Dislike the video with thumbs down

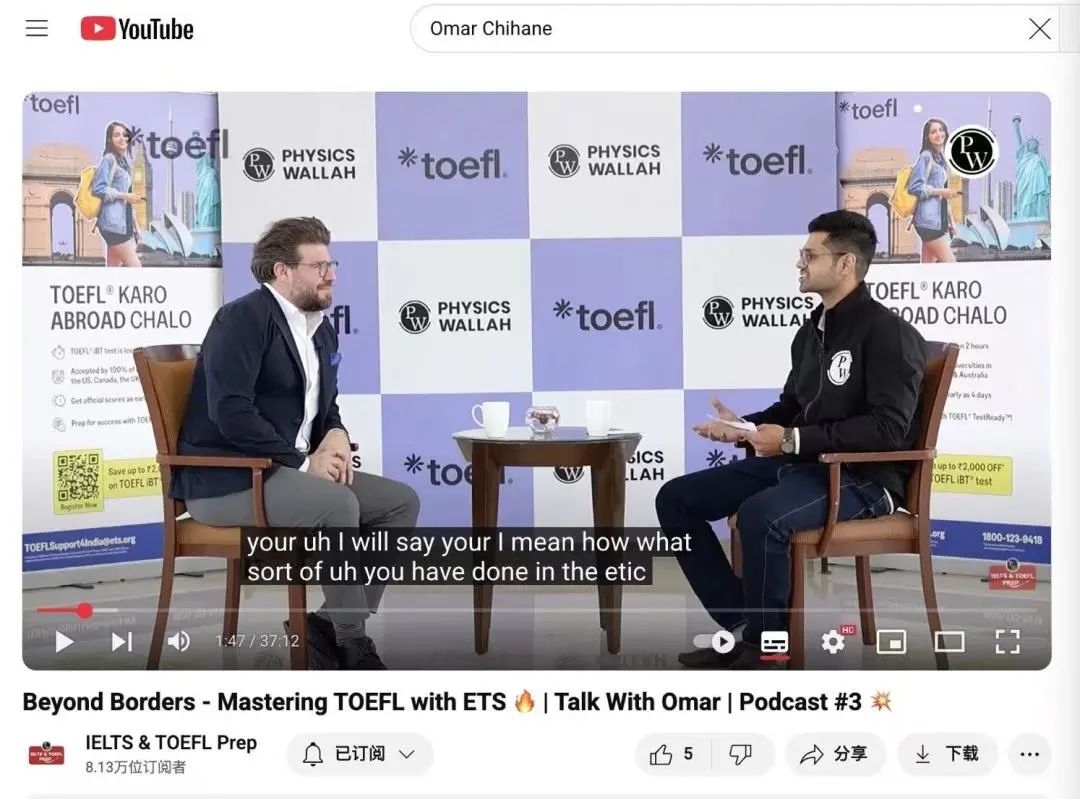coord(741,754)
